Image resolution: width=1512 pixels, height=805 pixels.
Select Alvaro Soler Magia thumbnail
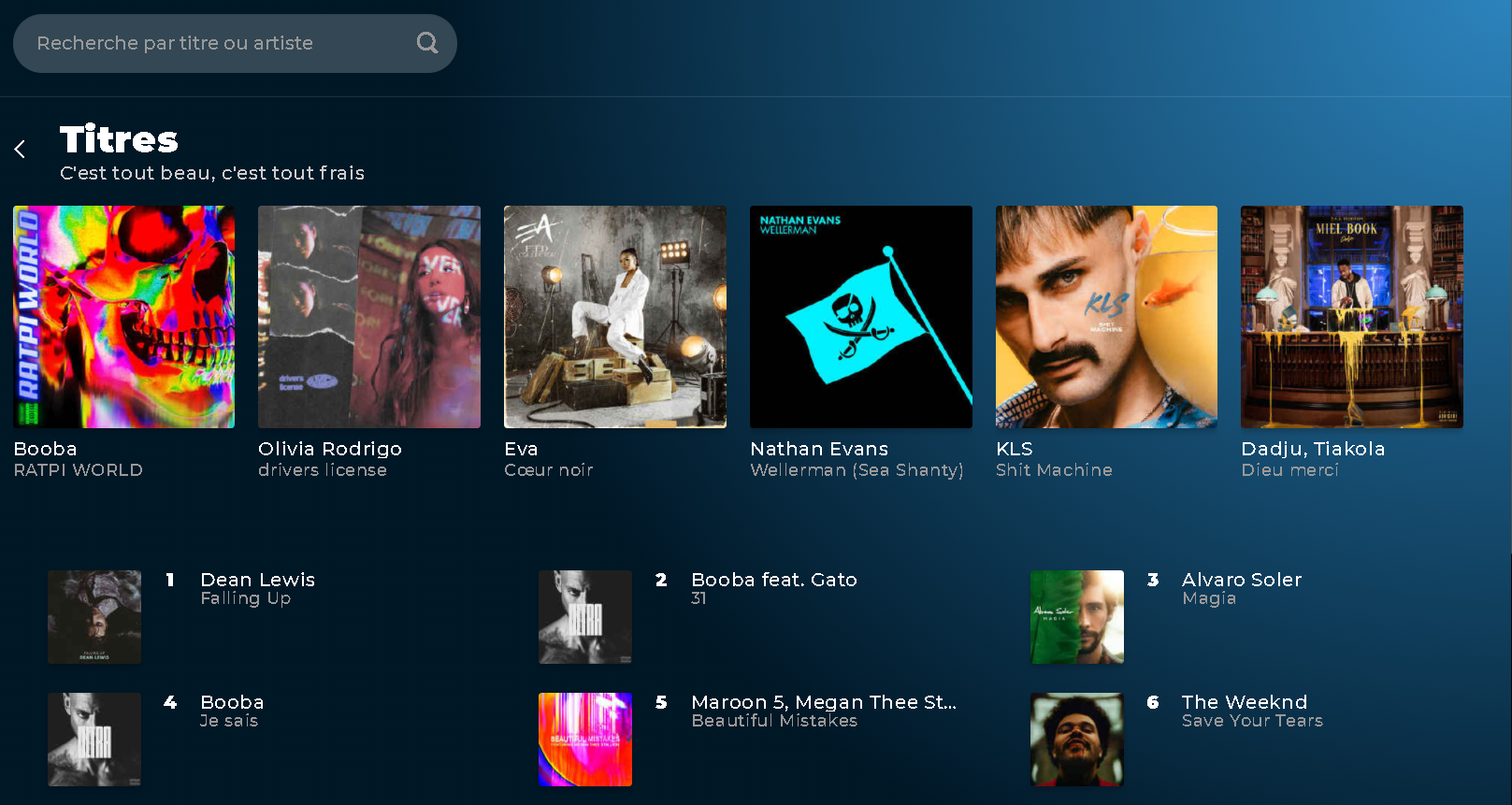1077,617
